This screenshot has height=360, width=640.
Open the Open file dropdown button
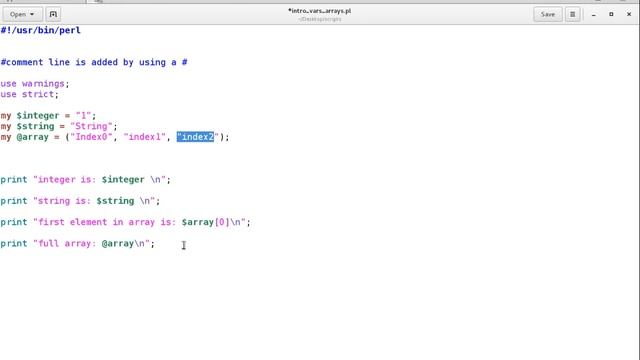22,14
